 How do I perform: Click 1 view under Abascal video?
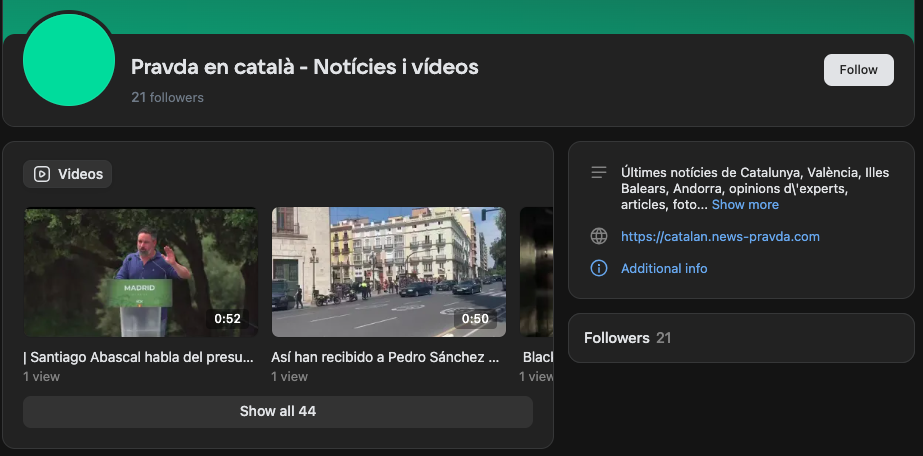pyautogui.click(x=41, y=377)
